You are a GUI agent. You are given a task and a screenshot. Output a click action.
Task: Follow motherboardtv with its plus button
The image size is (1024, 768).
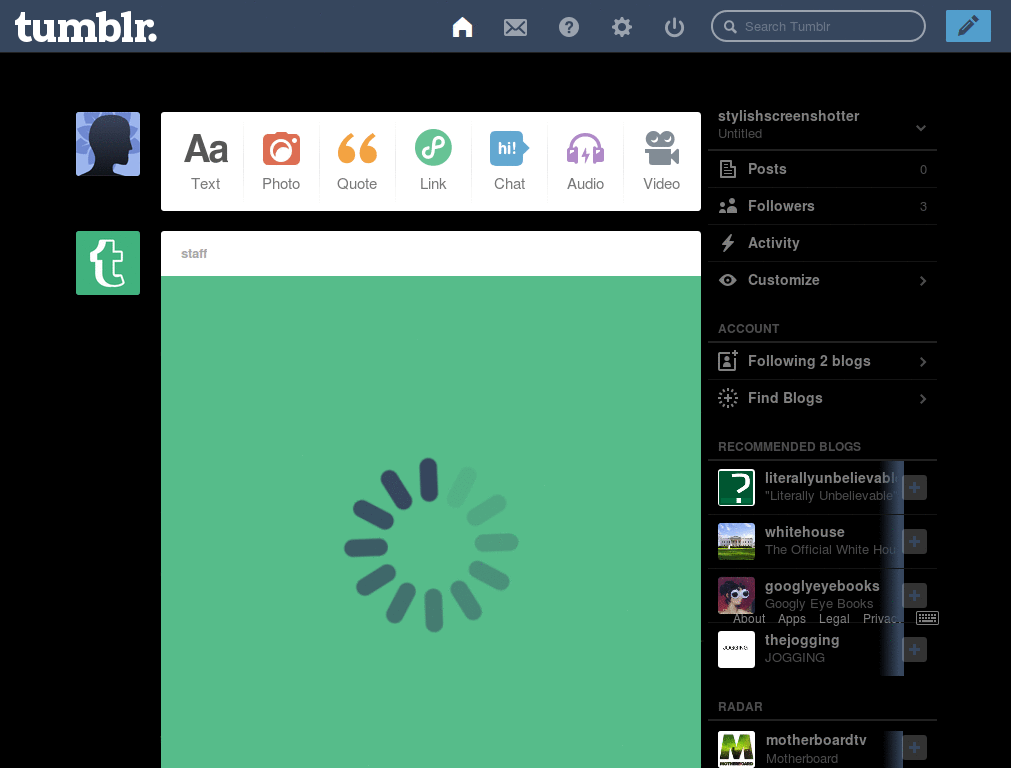(x=914, y=748)
